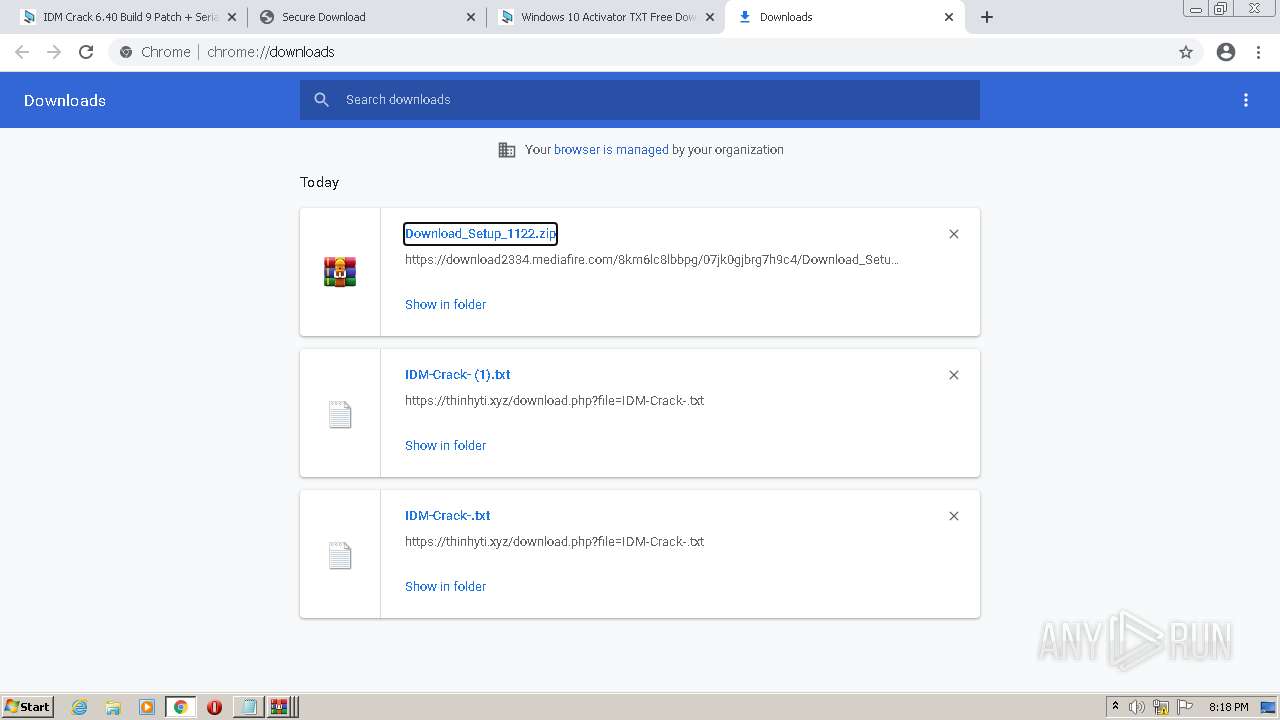Open Internet Explorer from the taskbar
The height and width of the screenshot is (720, 1280).
click(79, 707)
